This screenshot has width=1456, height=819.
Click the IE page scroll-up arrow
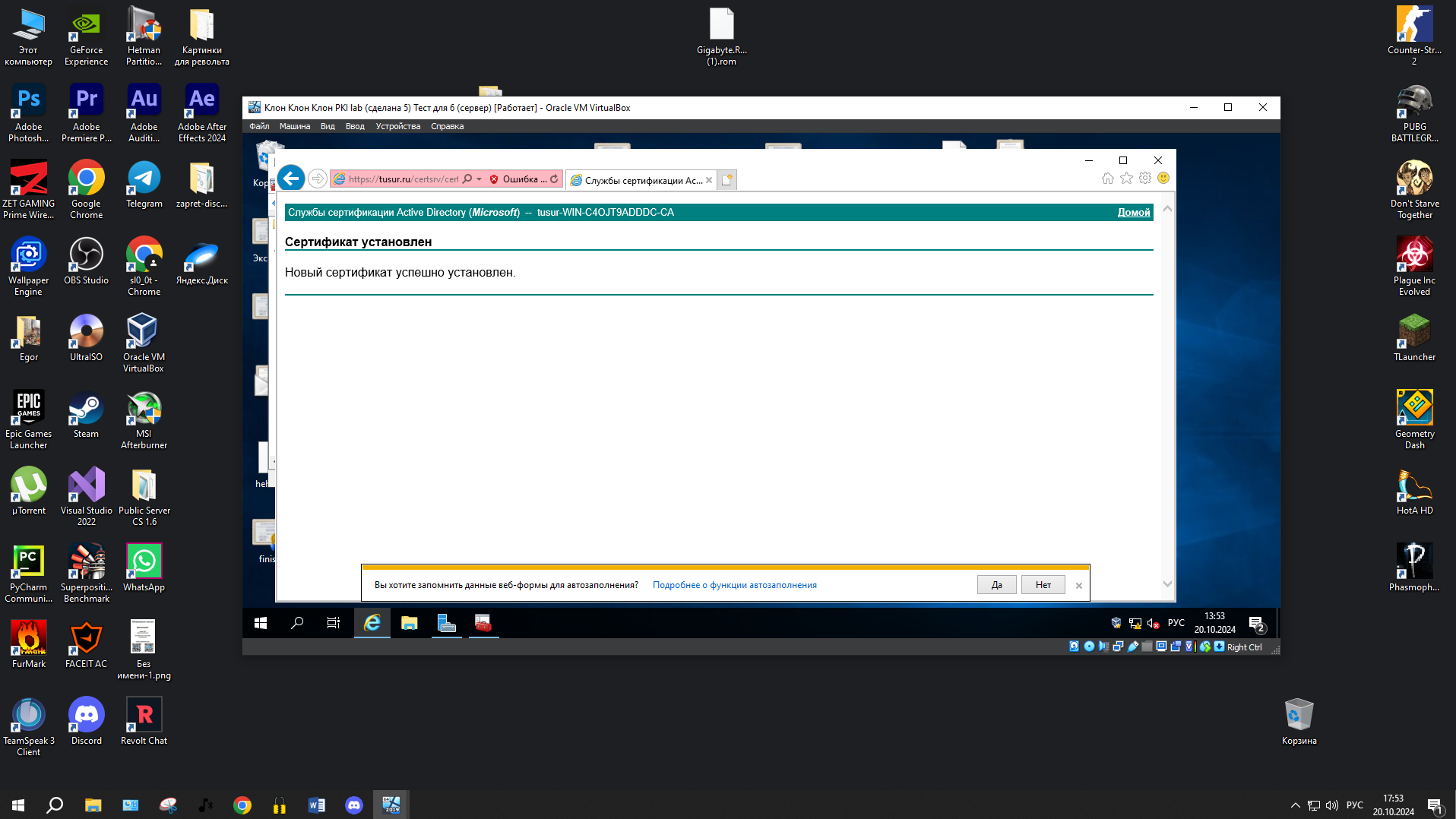point(1167,209)
